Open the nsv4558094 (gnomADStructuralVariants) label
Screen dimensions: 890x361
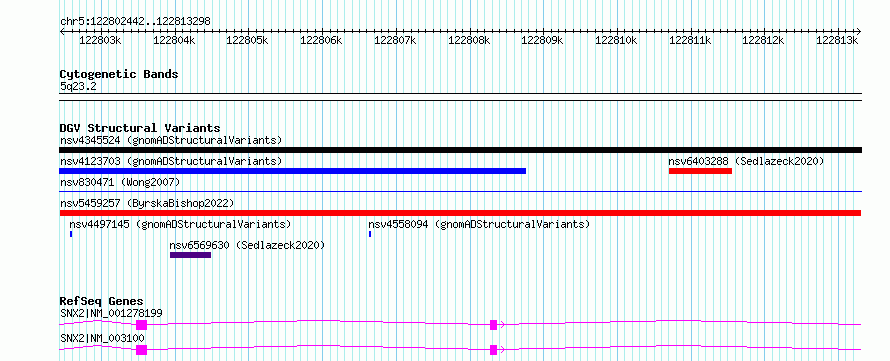(479, 224)
